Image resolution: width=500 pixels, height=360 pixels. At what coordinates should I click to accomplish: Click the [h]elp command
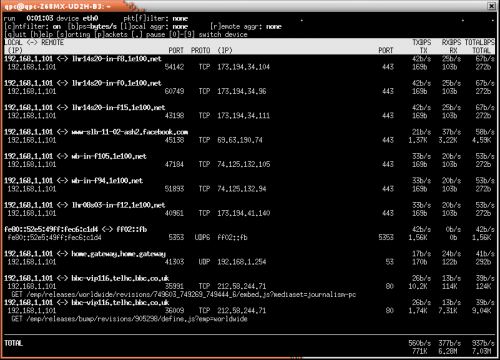pos(42,34)
